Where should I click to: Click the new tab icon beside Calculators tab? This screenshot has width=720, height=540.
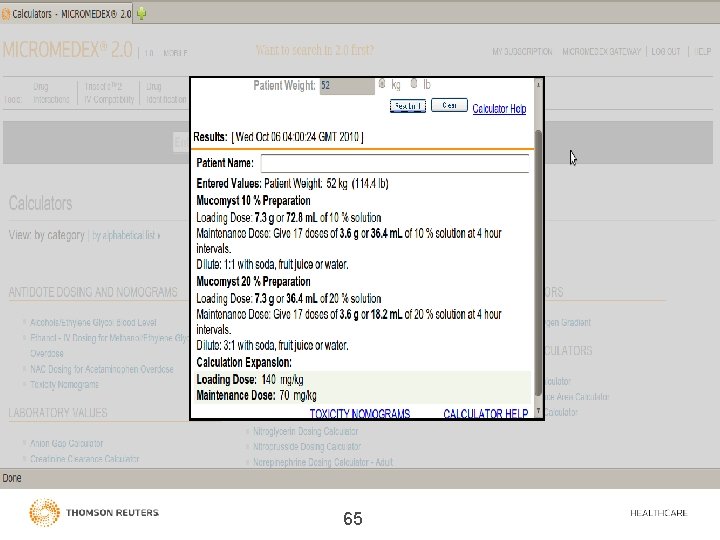tap(141, 14)
